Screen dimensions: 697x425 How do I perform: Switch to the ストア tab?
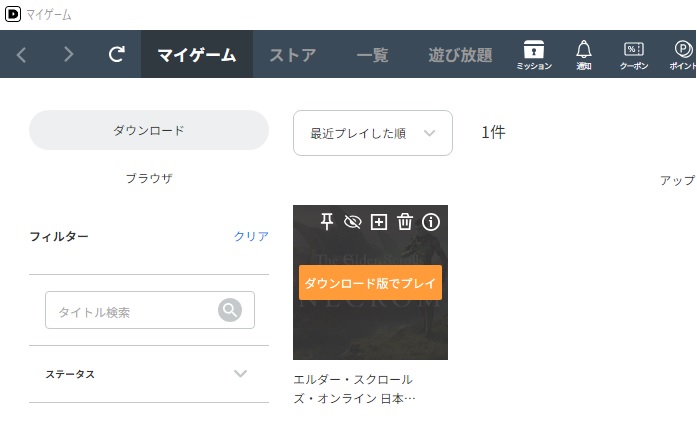(292, 55)
